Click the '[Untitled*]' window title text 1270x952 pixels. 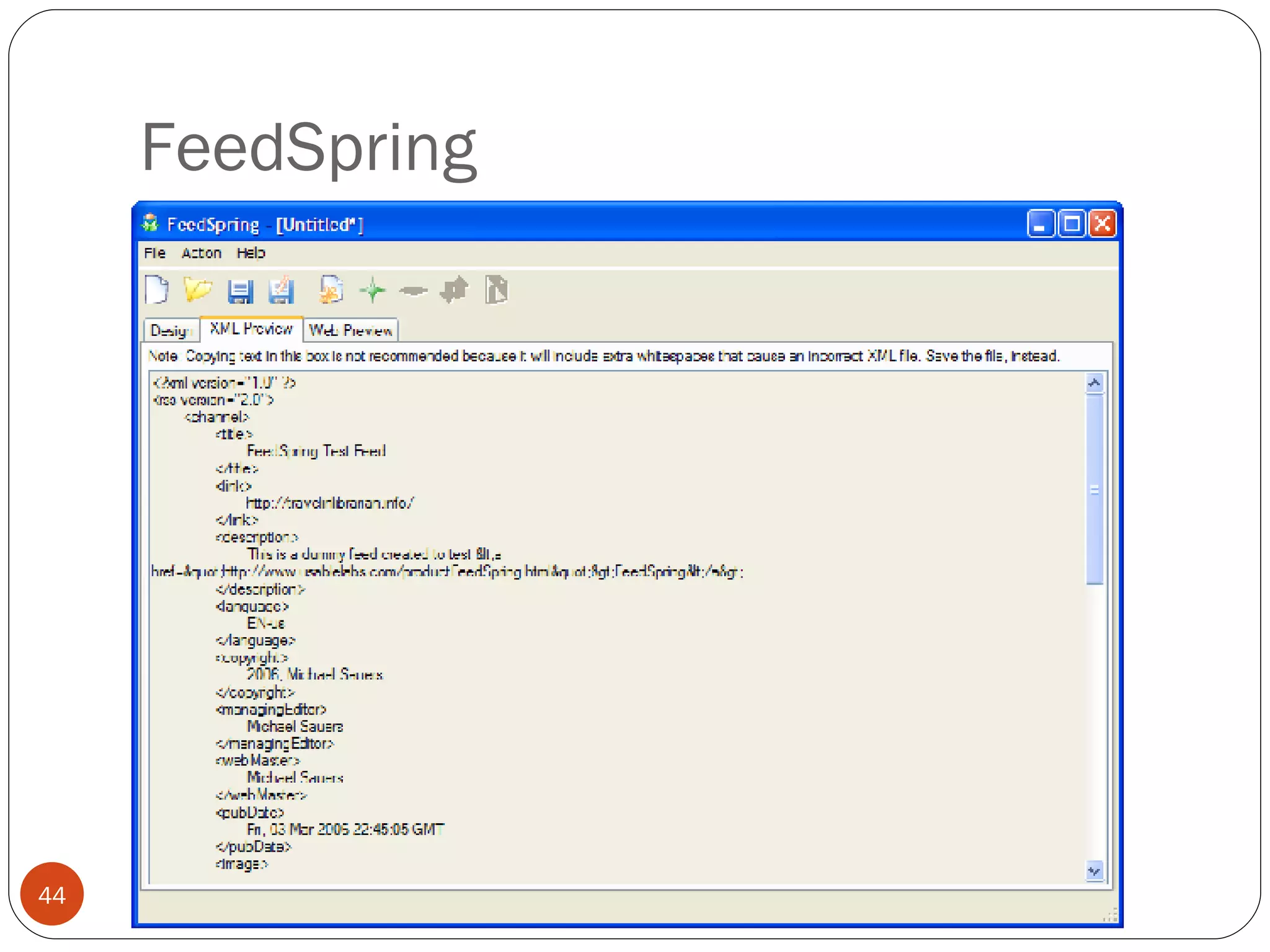[320, 224]
